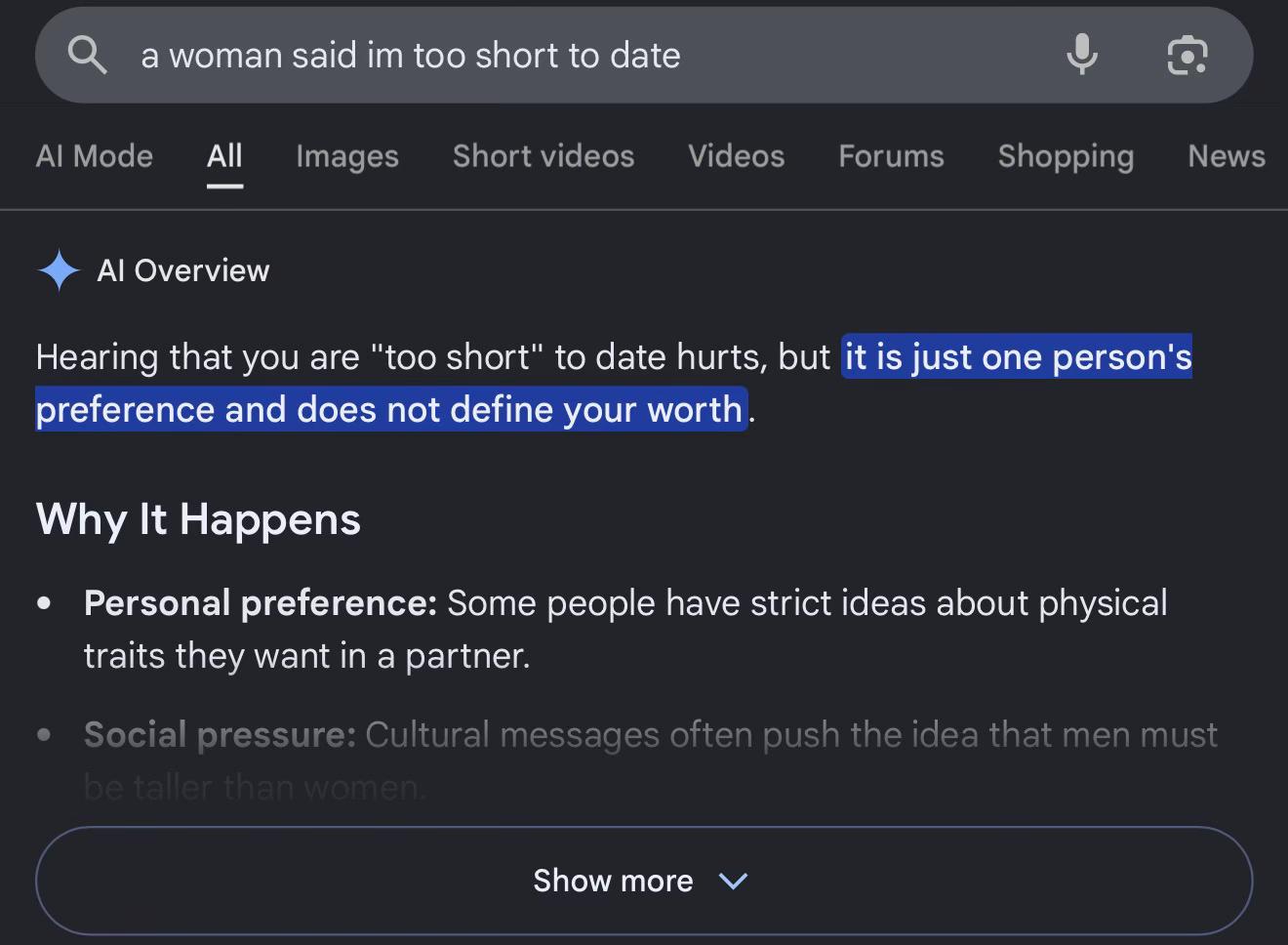
Task: Click the text 'Hearing that you are "too short"'
Action: click(x=290, y=357)
